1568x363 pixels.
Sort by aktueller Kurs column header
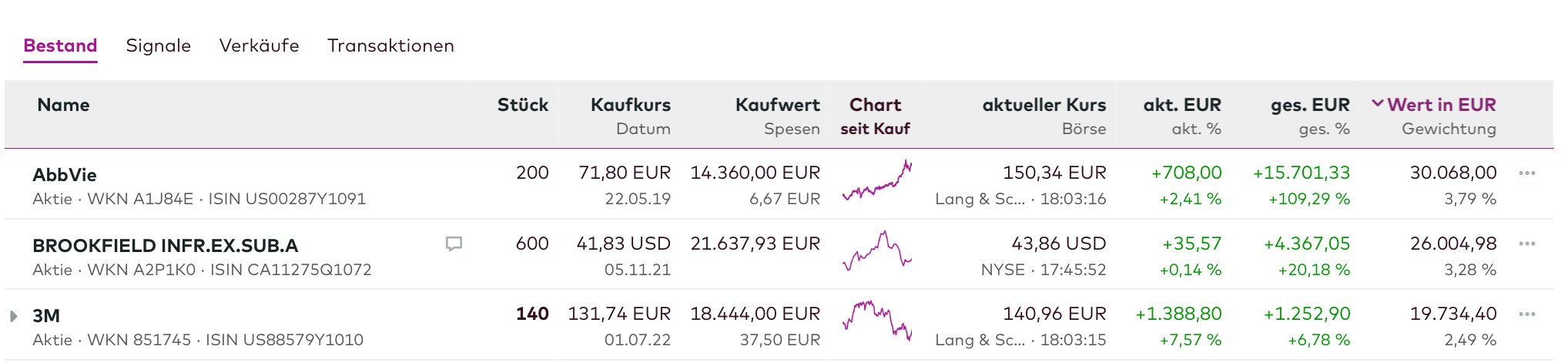point(1044,105)
